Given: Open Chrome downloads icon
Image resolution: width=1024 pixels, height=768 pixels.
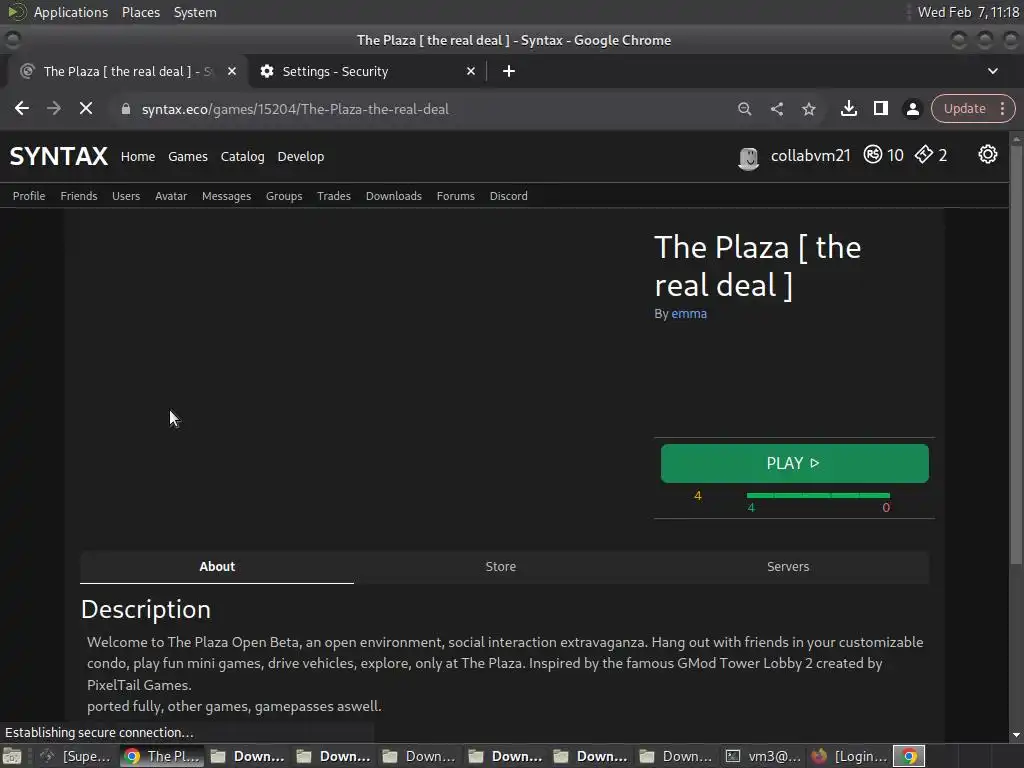Looking at the screenshot, I should (848, 108).
